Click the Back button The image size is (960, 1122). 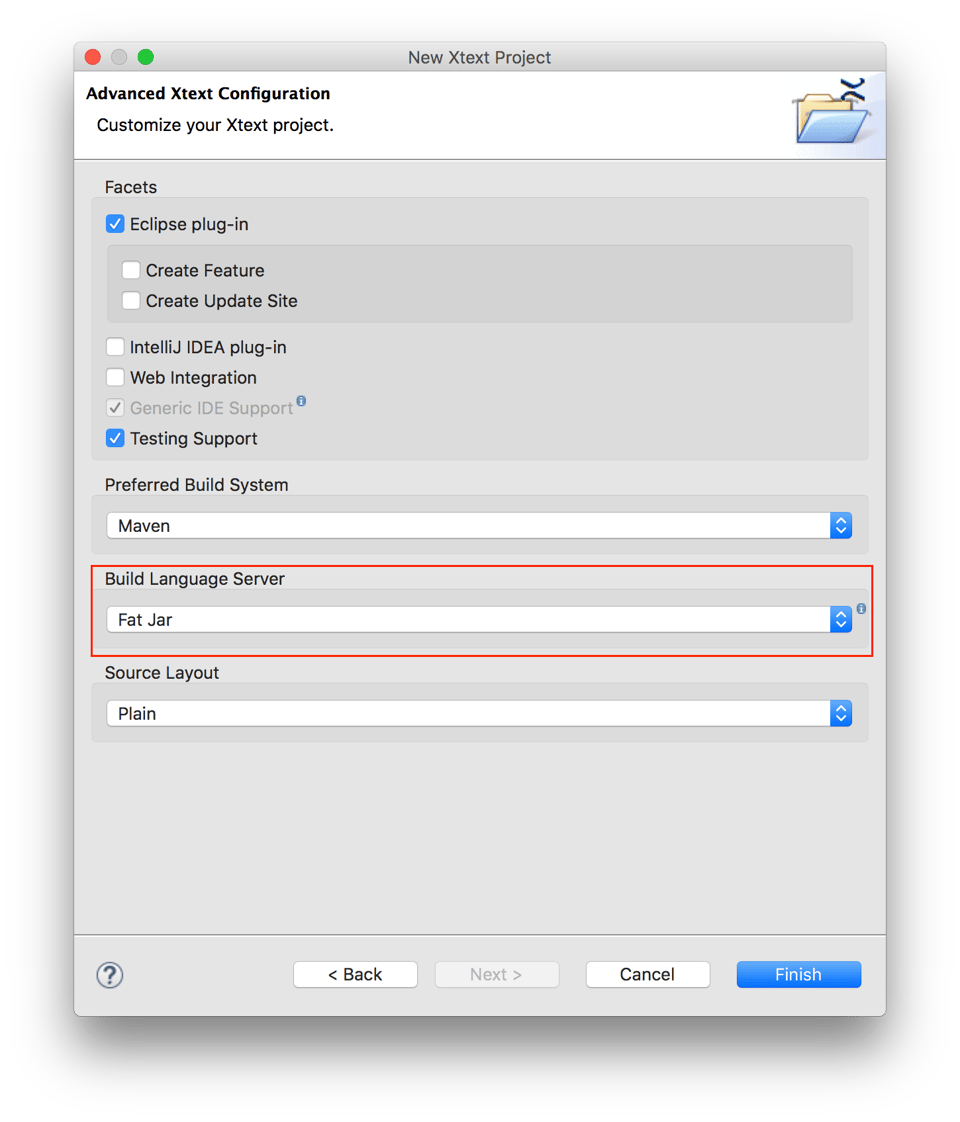pyautogui.click(x=355, y=974)
